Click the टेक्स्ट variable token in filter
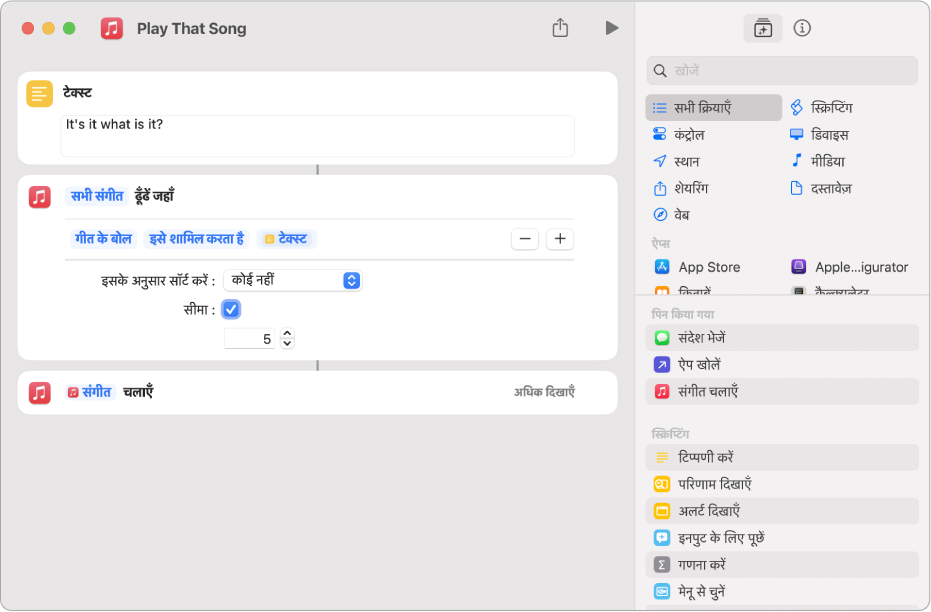 pos(287,239)
